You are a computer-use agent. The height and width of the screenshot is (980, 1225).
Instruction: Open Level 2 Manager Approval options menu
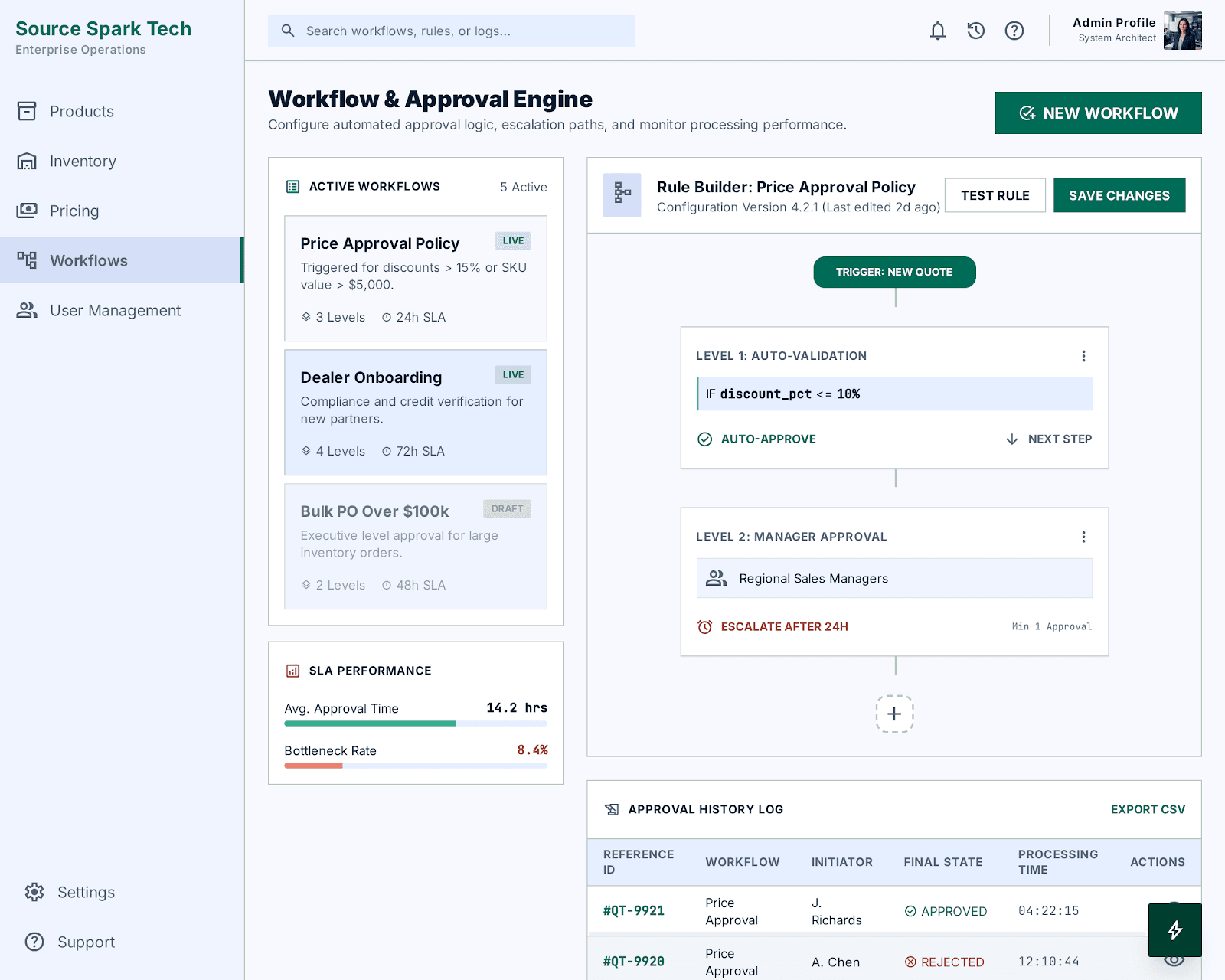click(1083, 537)
